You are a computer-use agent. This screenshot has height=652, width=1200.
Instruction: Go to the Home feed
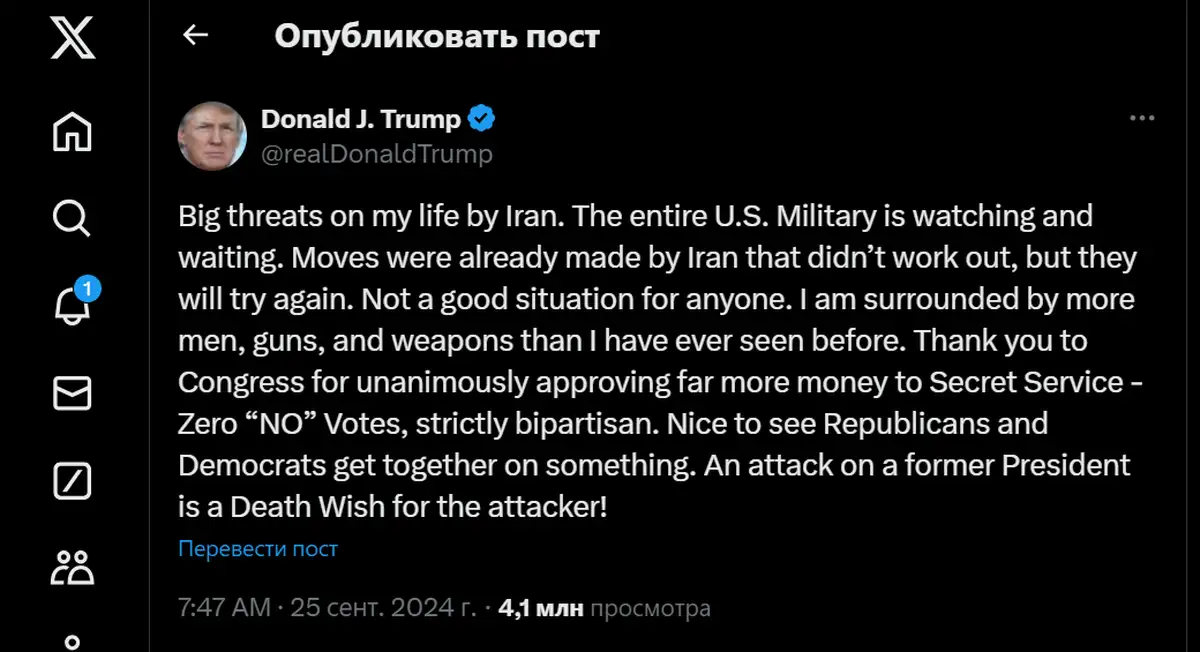pyautogui.click(x=72, y=130)
